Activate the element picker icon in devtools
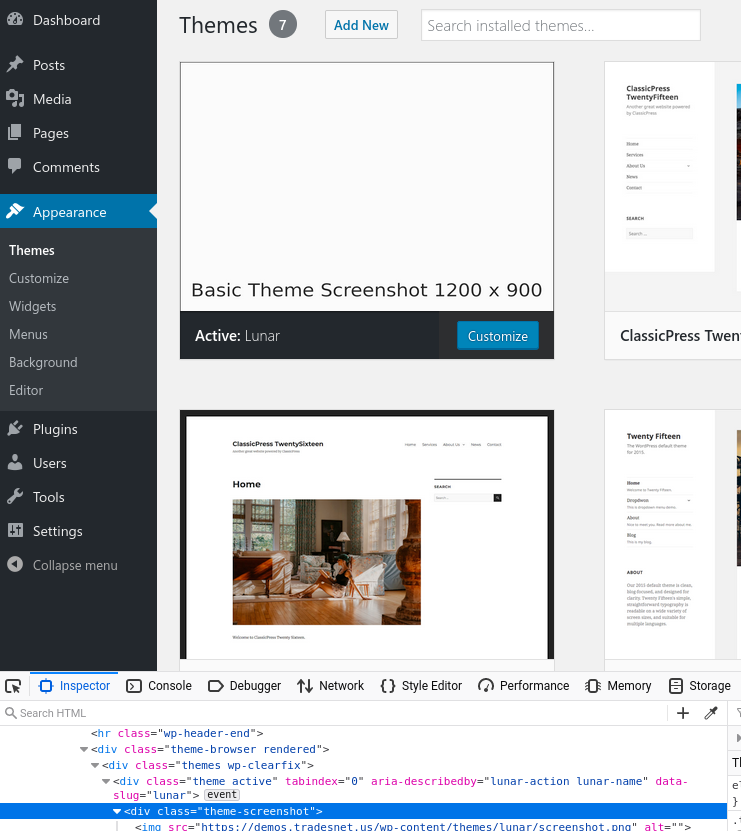The width and height of the screenshot is (741, 831). (x=13, y=686)
